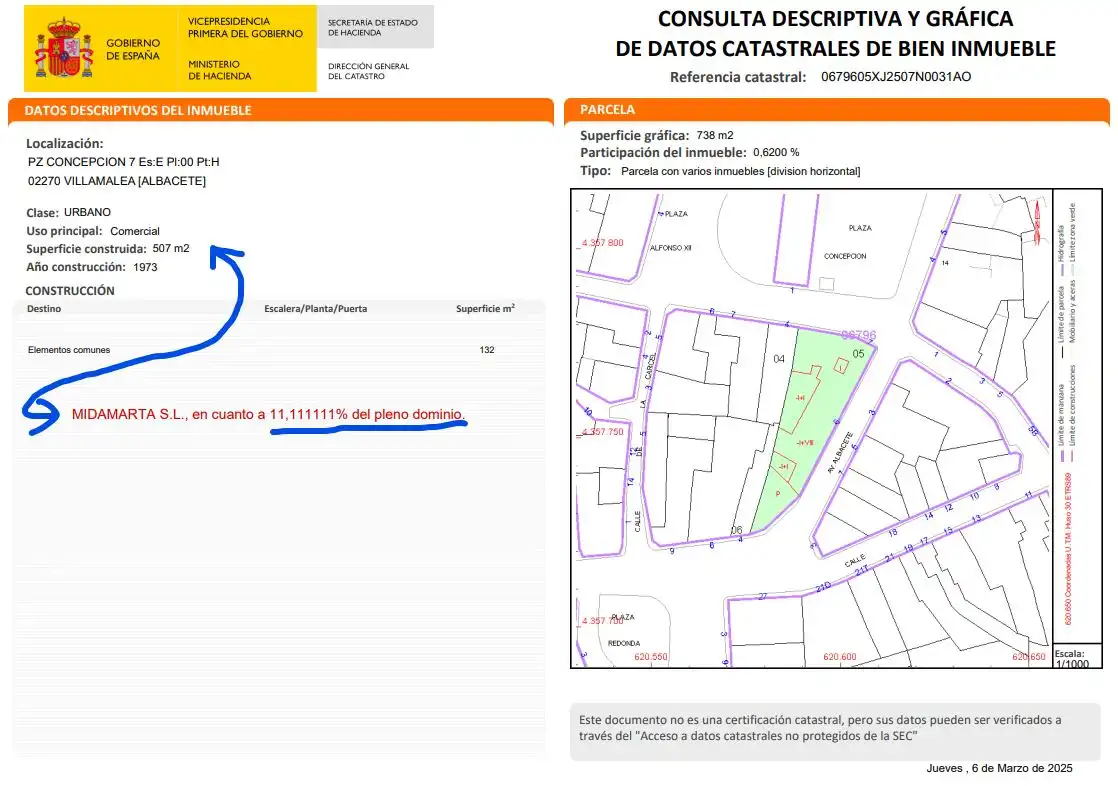The height and width of the screenshot is (786, 1118).
Task: Click the date 'Jueves , 6 de Marzo de 2025'
Action: pyautogui.click(x=999, y=768)
